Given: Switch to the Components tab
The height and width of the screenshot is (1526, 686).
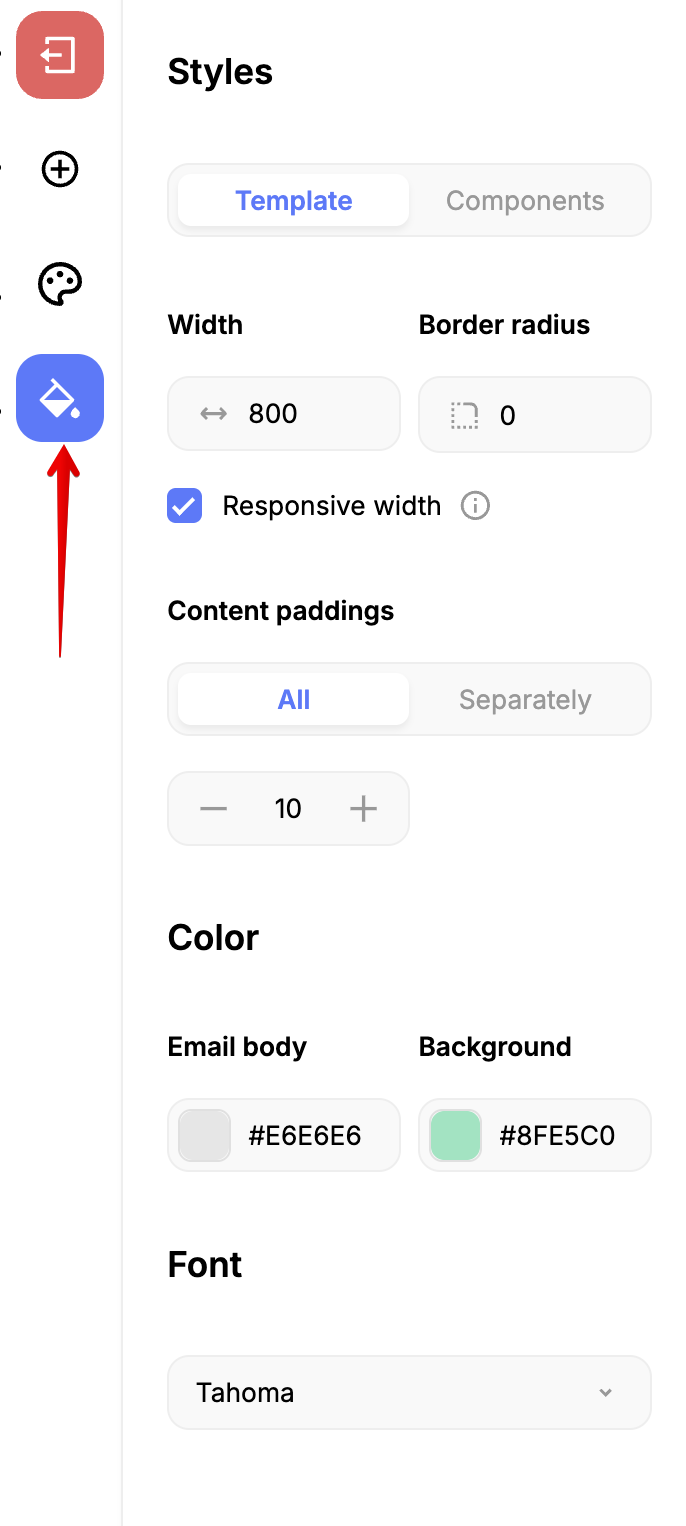Looking at the screenshot, I should click(x=525, y=201).
